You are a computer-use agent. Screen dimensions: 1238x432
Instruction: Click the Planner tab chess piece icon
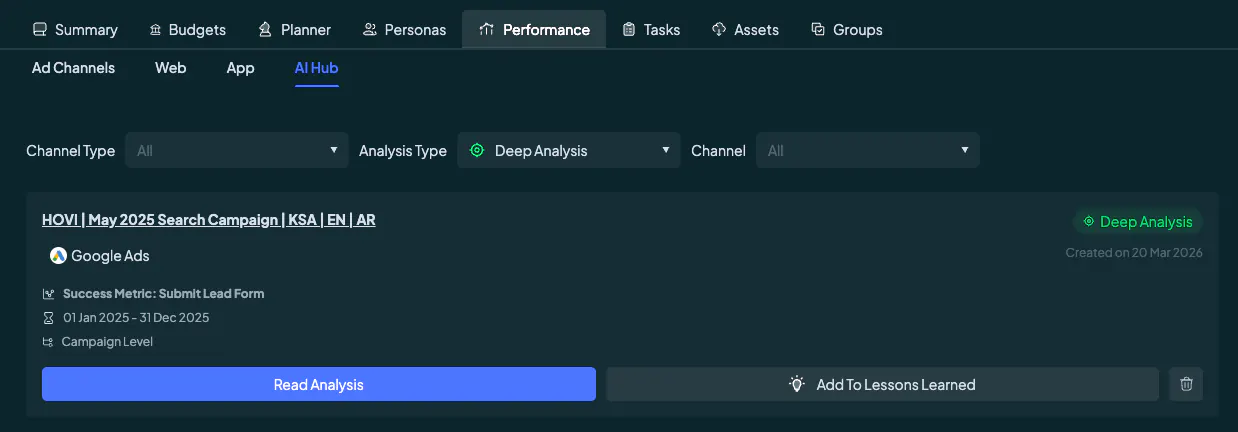(x=265, y=30)
